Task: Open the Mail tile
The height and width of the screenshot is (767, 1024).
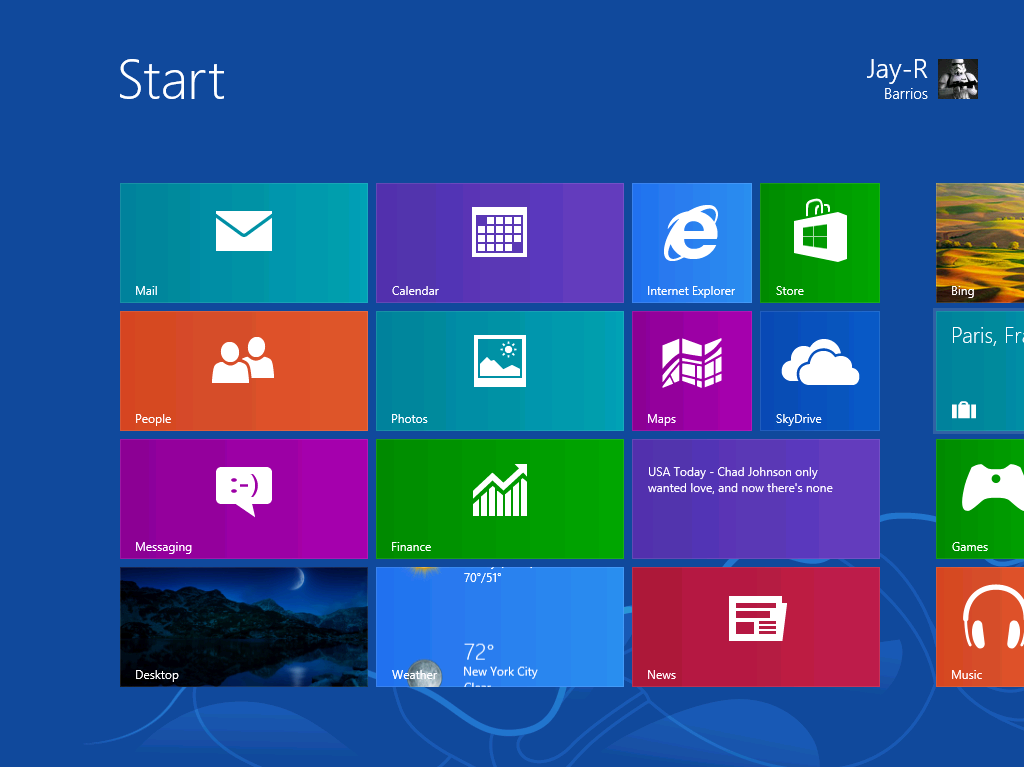Action: (244, 242)
